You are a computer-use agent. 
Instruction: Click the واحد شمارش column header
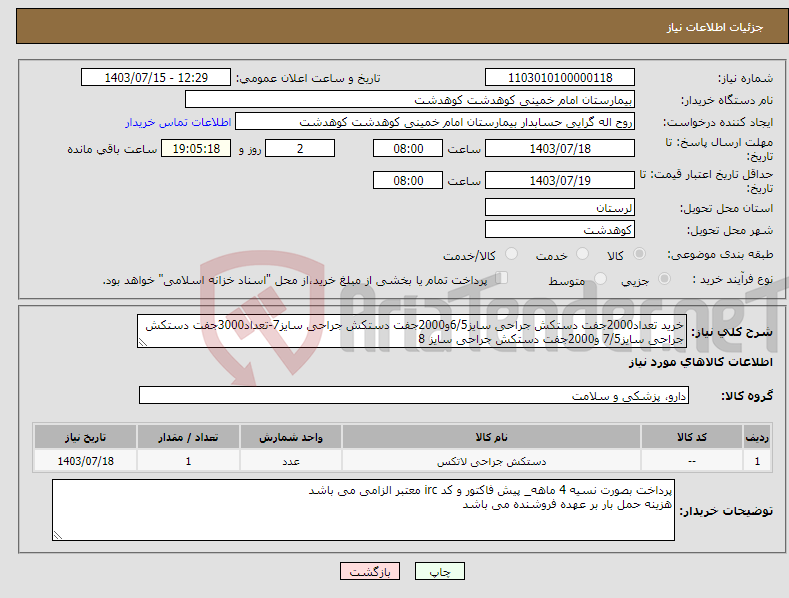(291, 437)
